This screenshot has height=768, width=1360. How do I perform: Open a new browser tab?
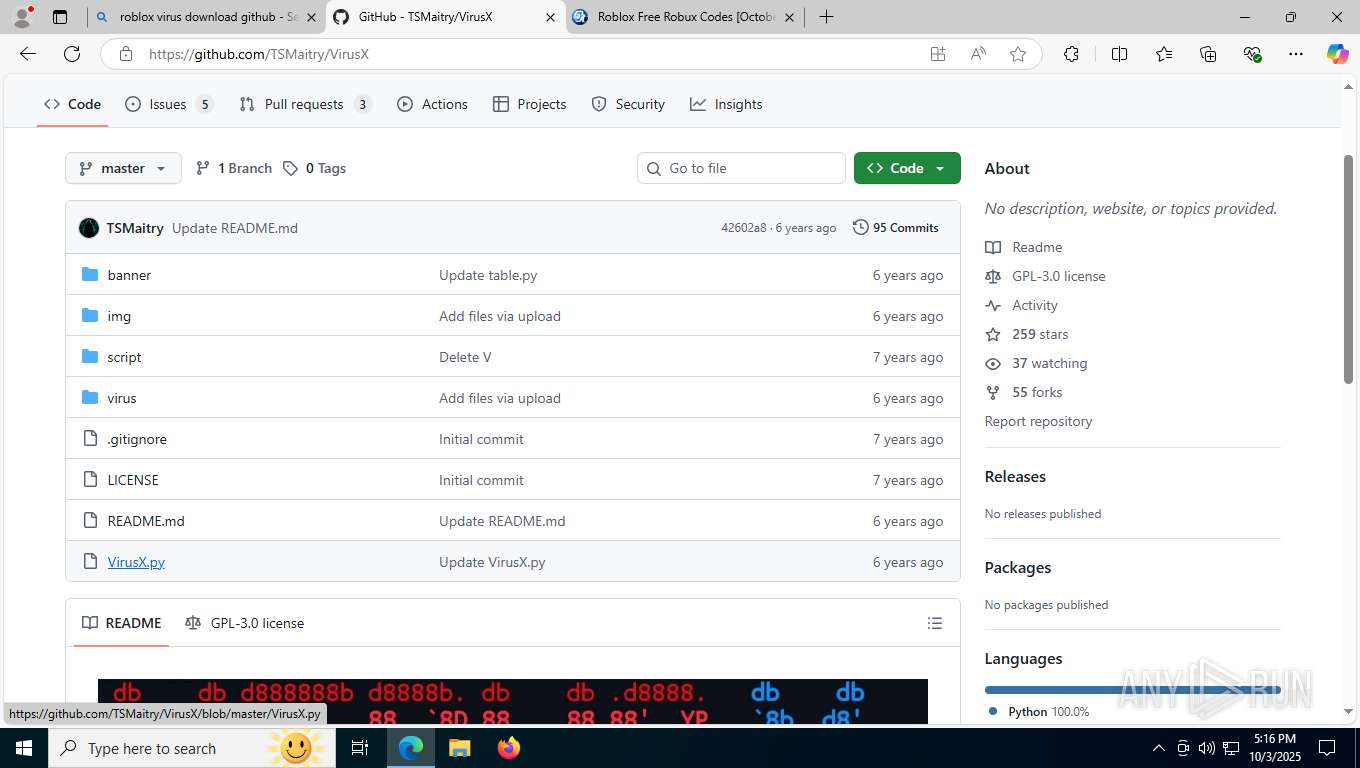pos(826,17)
